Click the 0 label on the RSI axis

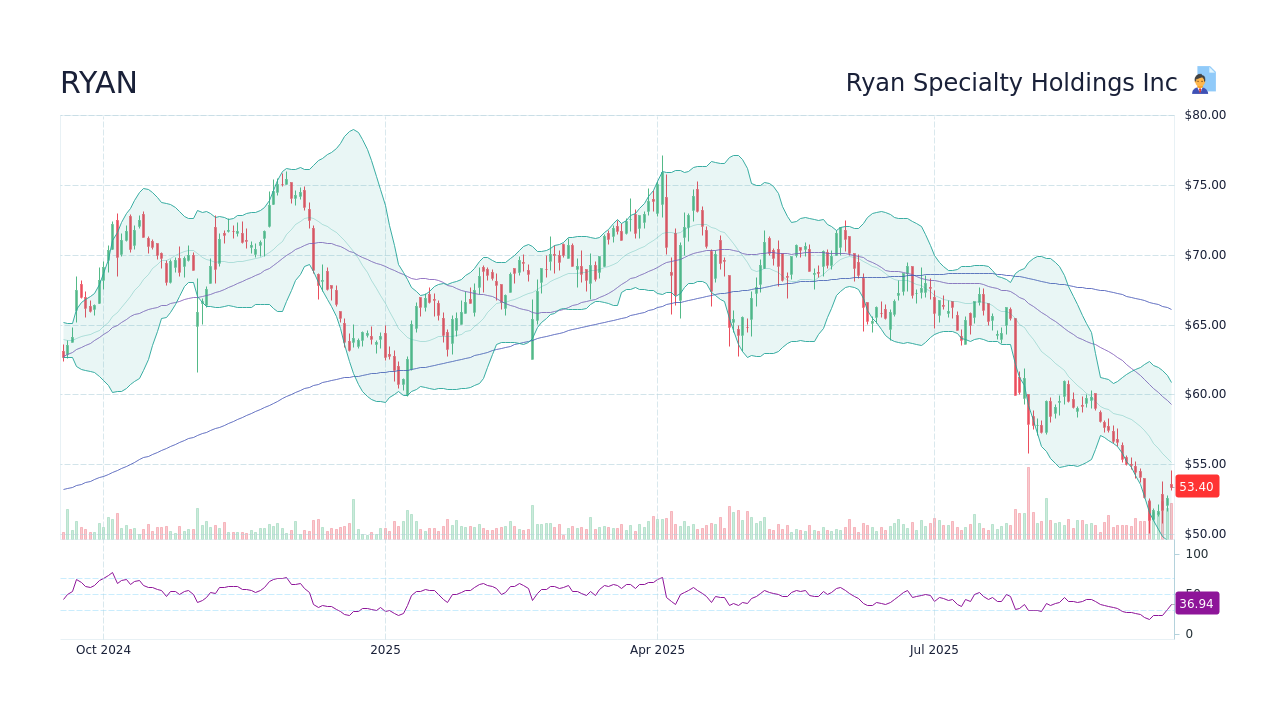point(1189,634)
